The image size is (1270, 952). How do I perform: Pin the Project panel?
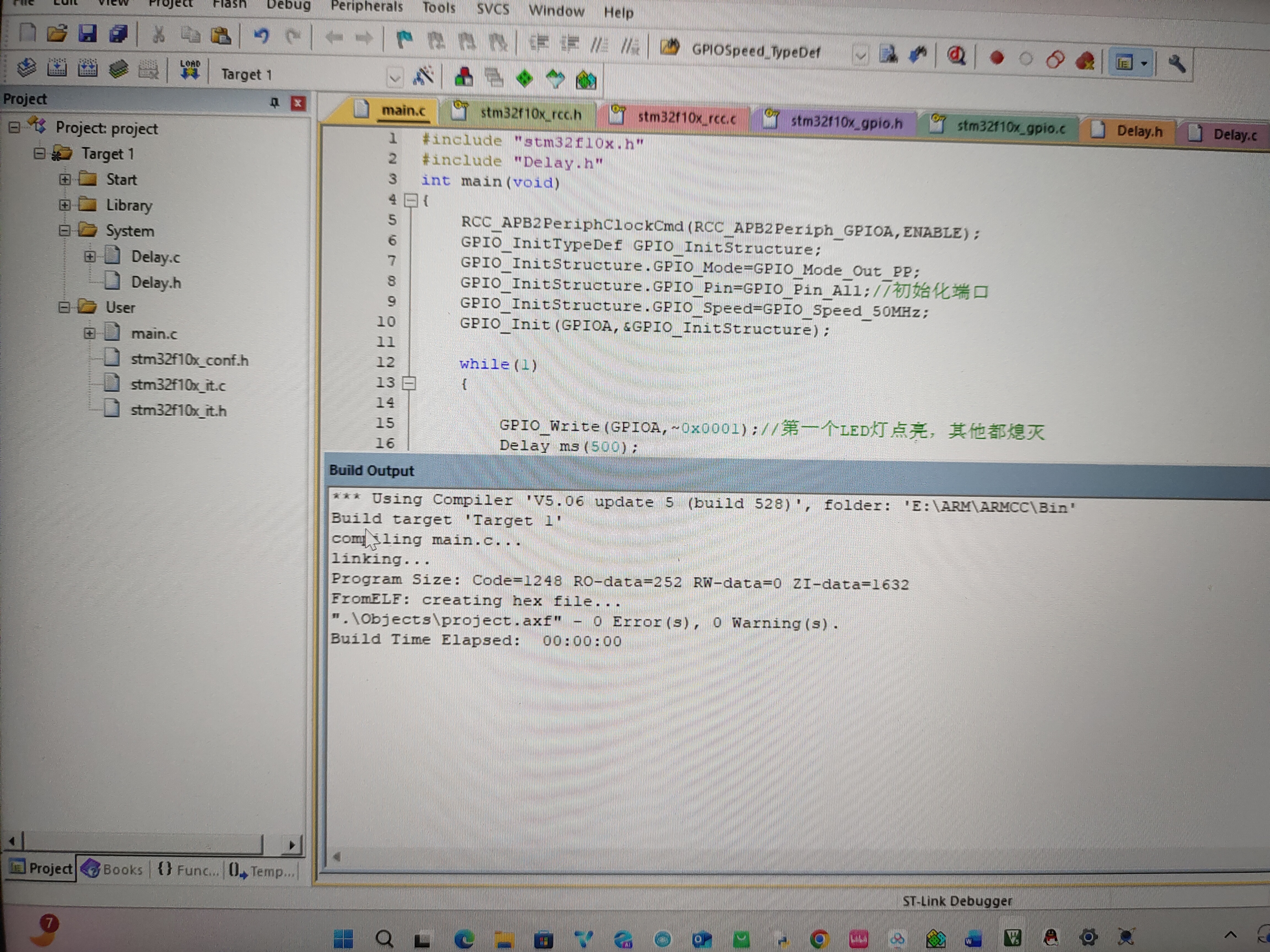pos(275,102)
